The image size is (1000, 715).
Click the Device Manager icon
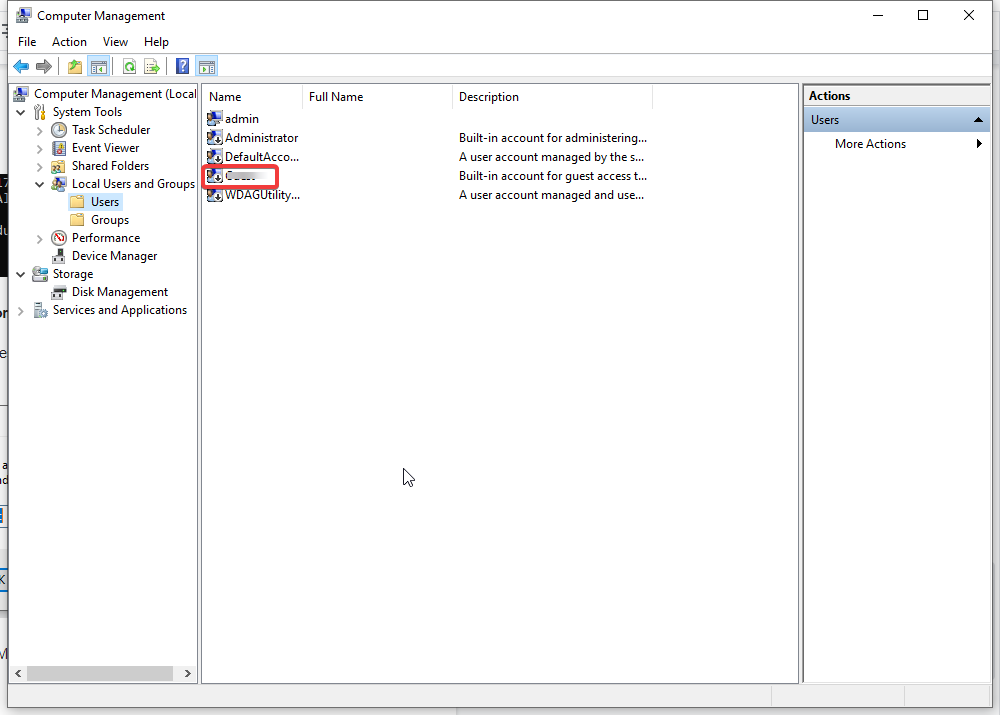tap(59, 256)
